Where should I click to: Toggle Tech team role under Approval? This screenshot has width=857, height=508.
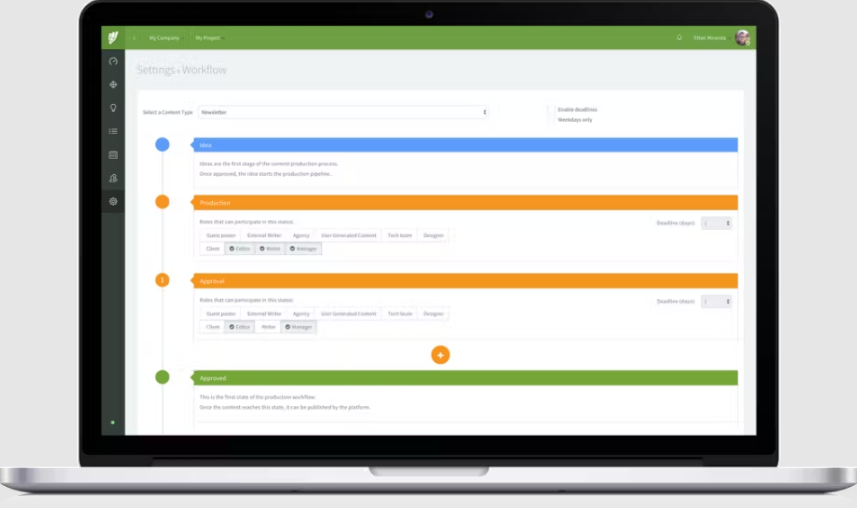400,314
